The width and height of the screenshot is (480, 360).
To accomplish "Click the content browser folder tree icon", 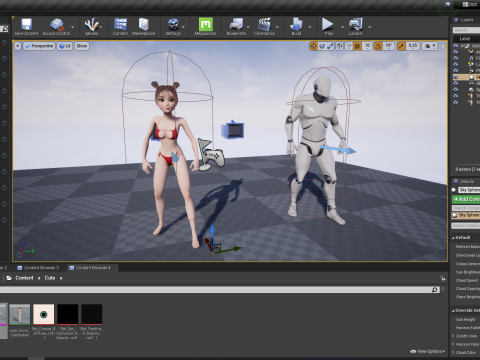I will [x=9, y=278].
